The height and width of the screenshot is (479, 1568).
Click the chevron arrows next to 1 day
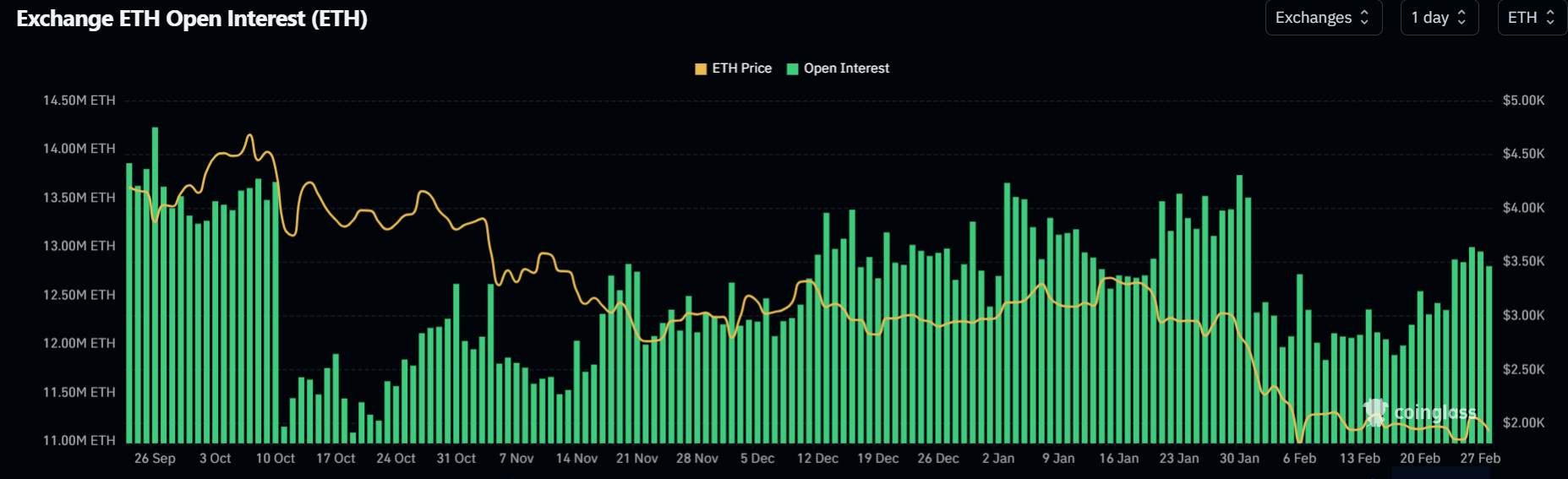1461,18
